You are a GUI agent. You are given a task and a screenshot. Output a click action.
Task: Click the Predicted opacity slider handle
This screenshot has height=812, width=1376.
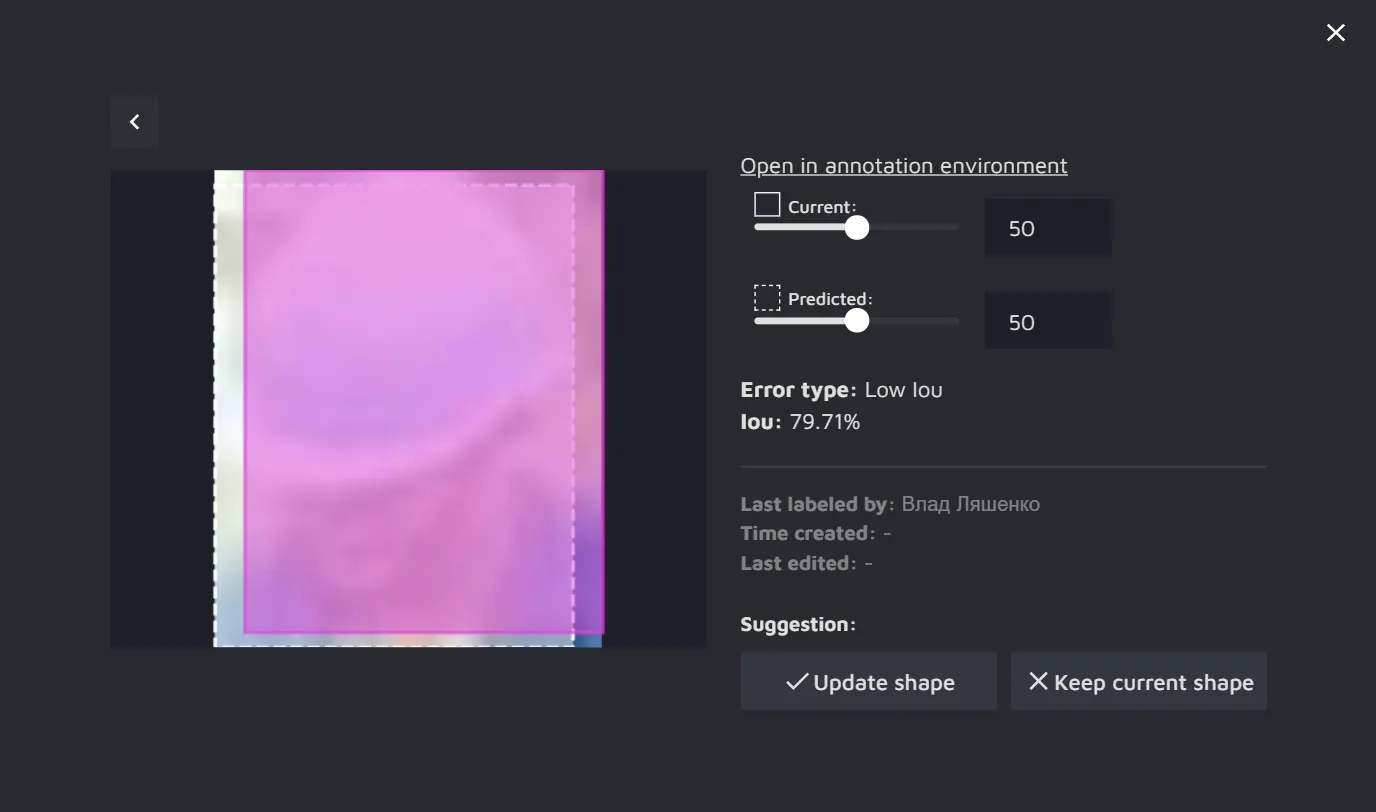point(857,320)
